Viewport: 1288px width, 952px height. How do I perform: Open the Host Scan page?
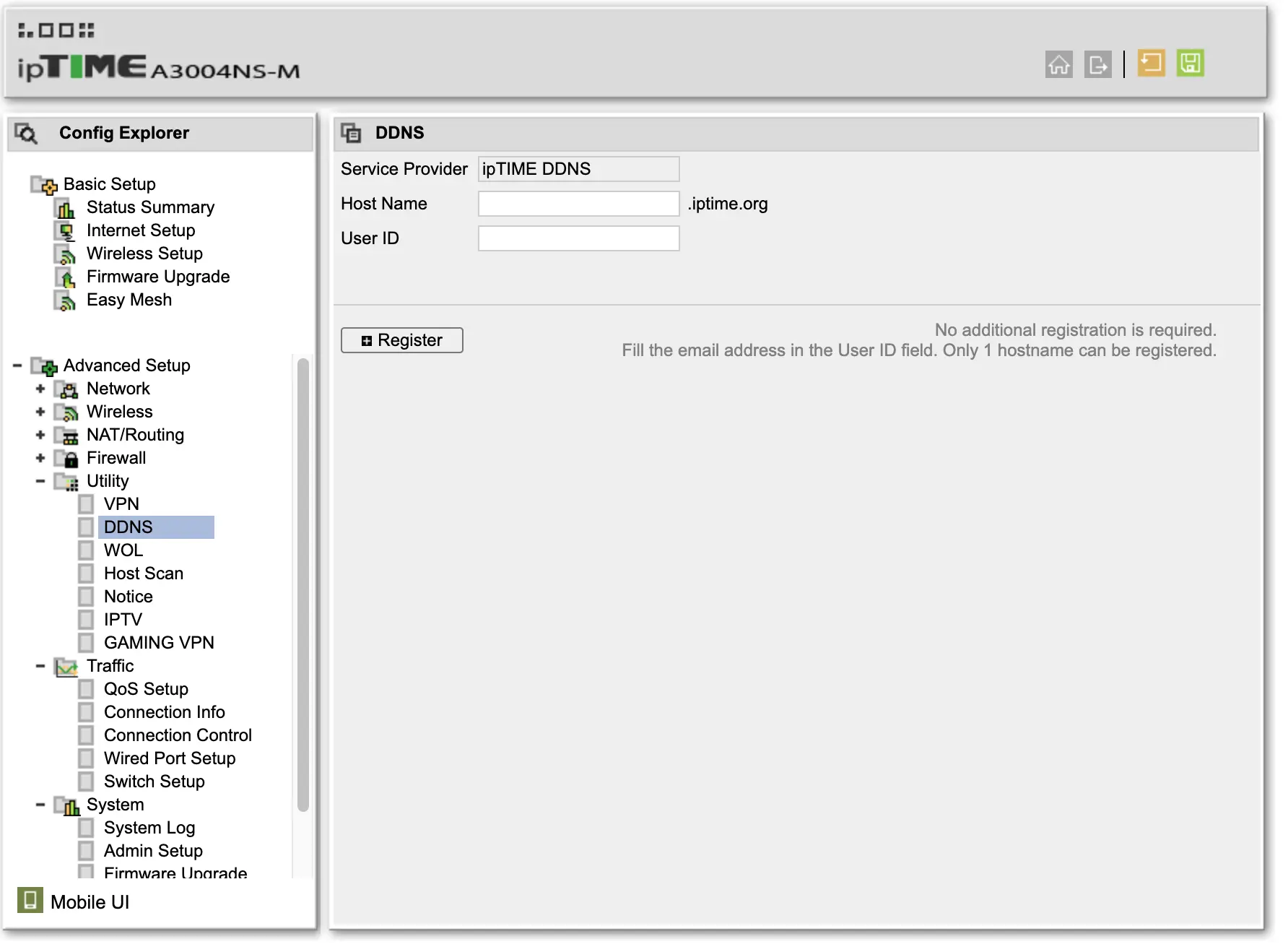click(144, 574)
